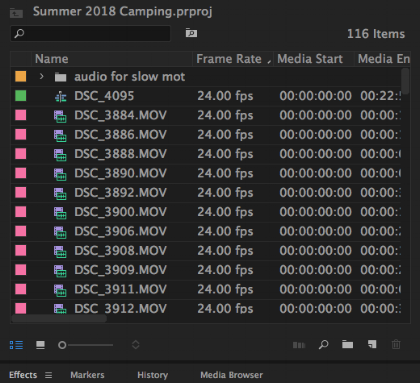The width and height of the screenshot is (420, 383).
Task: Click the New Item icon
Action: (372, 344)
